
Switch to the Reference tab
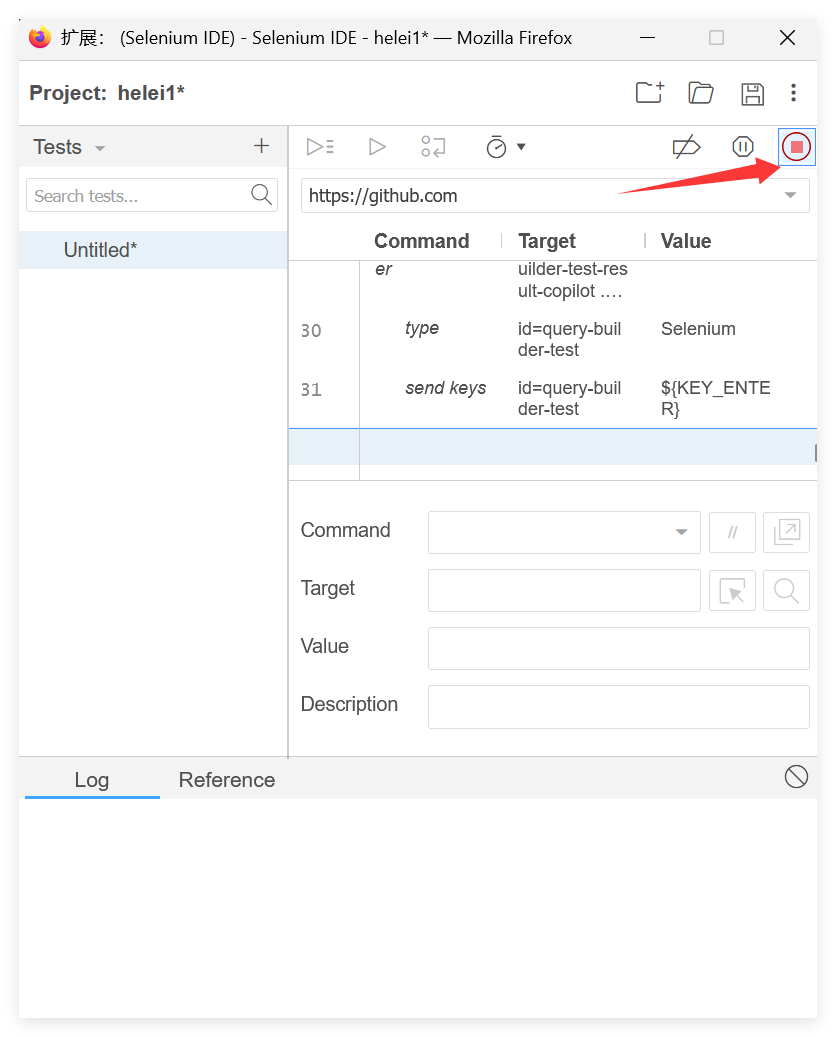click(226, 780)
